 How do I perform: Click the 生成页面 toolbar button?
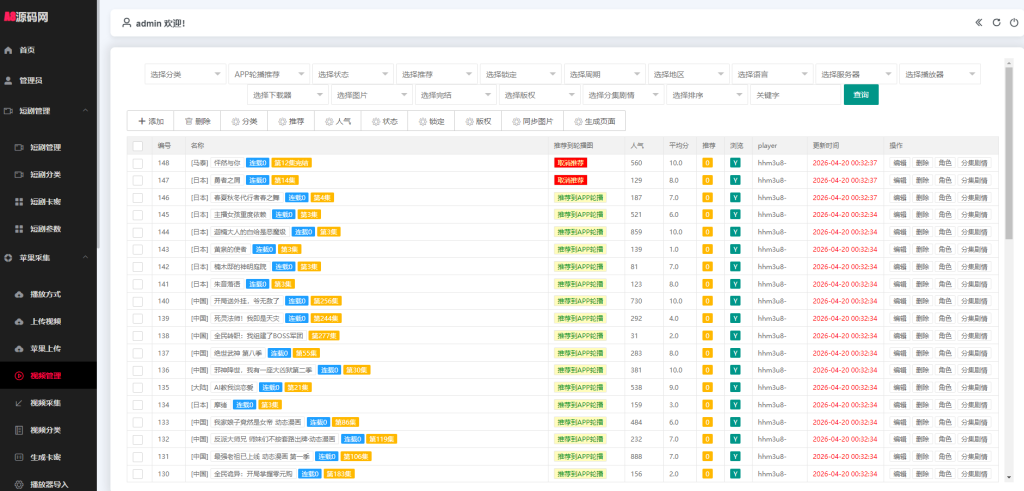pos(594,121)
